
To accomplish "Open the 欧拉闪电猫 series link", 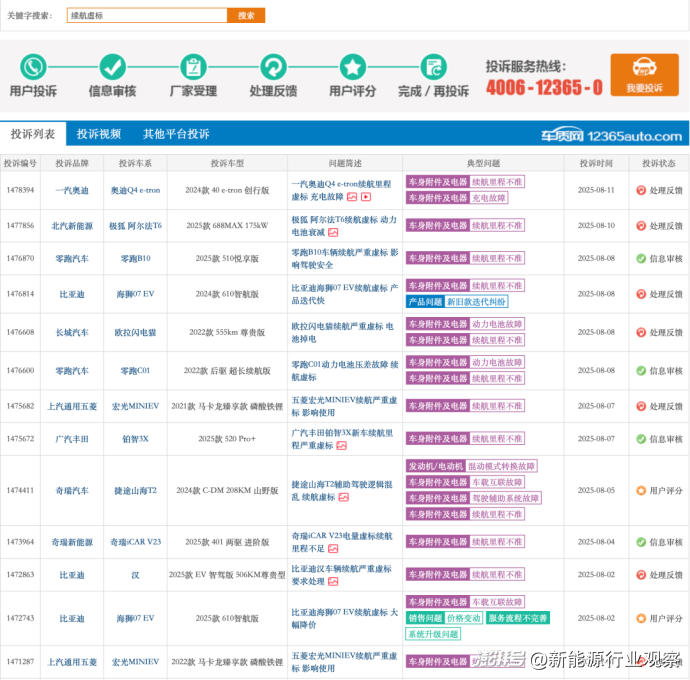I will (135, 332).
